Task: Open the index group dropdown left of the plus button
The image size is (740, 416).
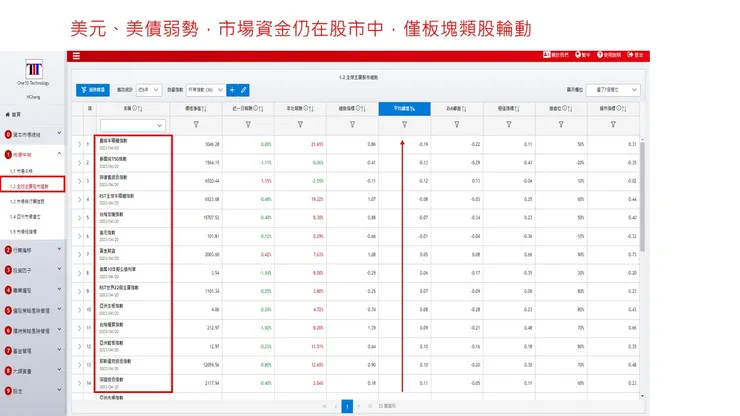Action: [206, 90]
